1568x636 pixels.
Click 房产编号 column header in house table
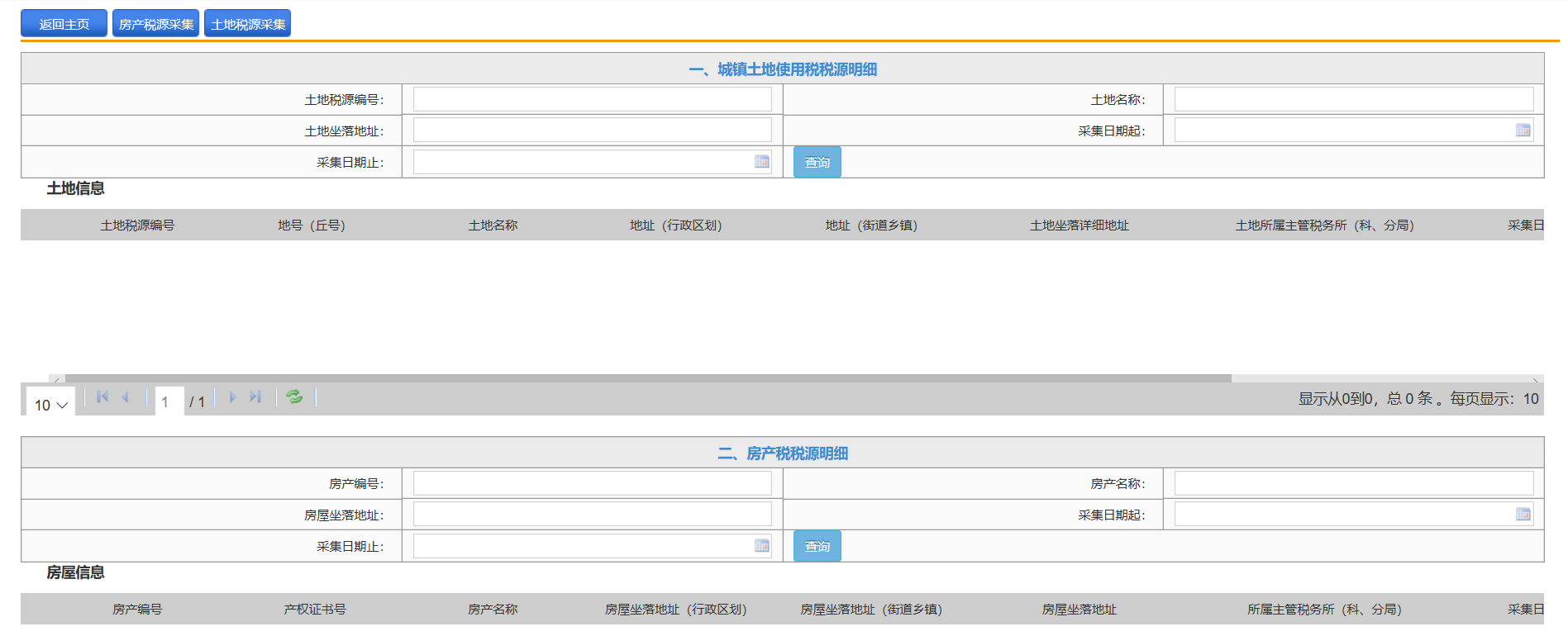pyautogui.click(x=137, y=609)
